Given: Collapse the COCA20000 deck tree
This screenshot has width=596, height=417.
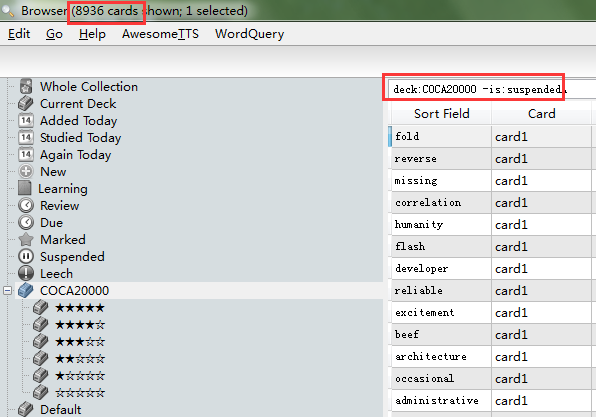Looking at the screenshot, I should [x=7, y=291].
